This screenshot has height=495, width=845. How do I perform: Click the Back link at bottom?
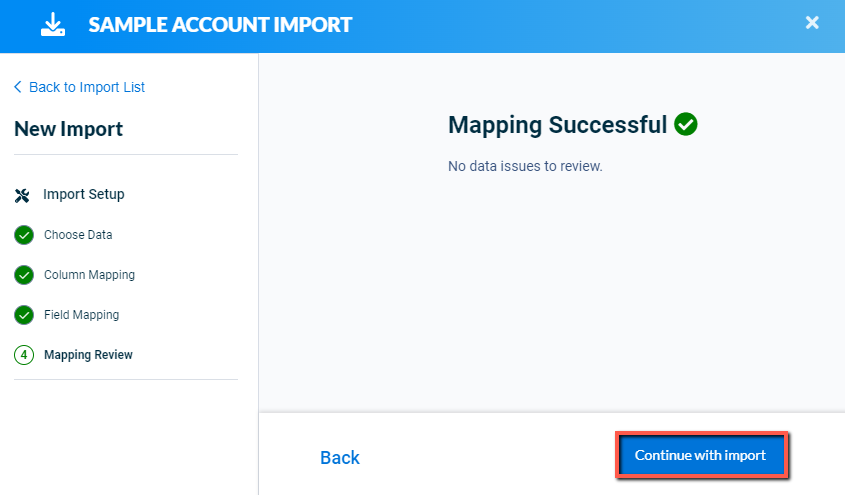340,458
